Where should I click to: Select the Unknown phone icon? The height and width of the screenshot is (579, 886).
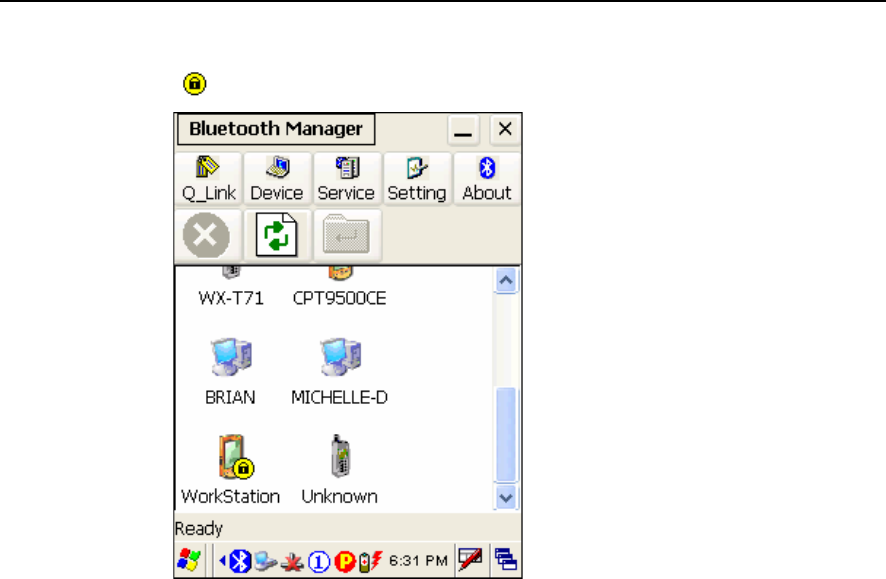click(341, 456)
